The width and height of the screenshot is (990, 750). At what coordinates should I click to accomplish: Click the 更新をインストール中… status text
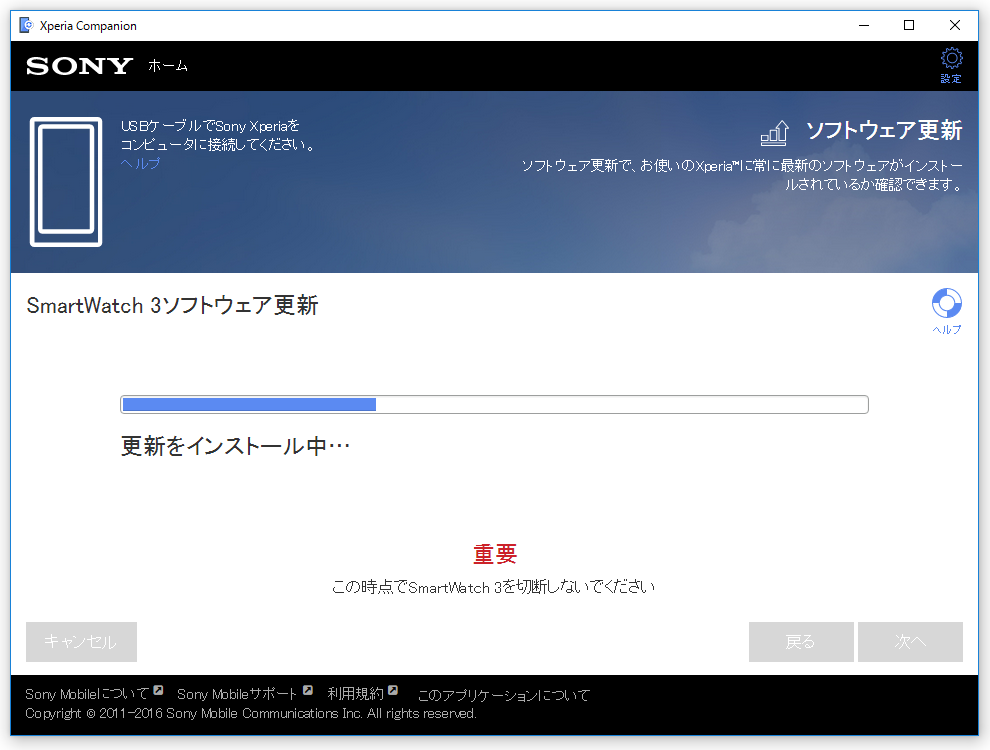pyautogui.click(x=235, y=446)
